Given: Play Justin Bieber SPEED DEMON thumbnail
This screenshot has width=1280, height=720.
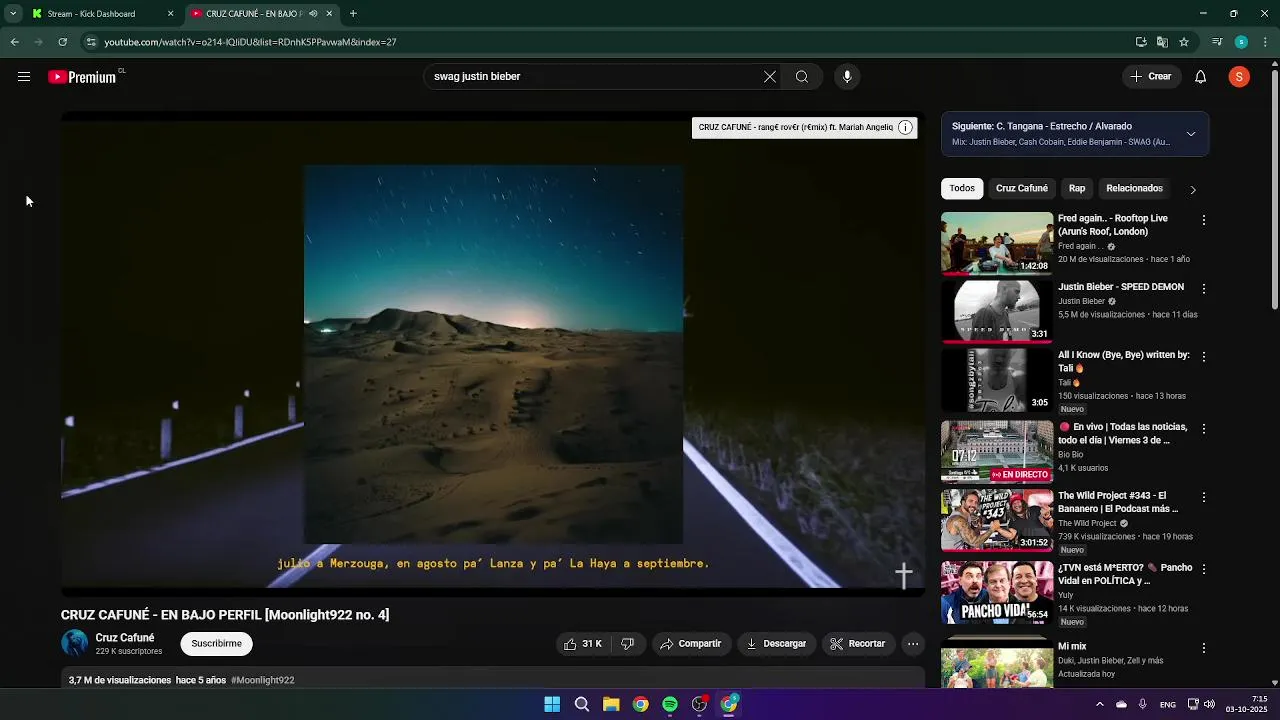Looking at the screenshot, I should coord(997,312).
